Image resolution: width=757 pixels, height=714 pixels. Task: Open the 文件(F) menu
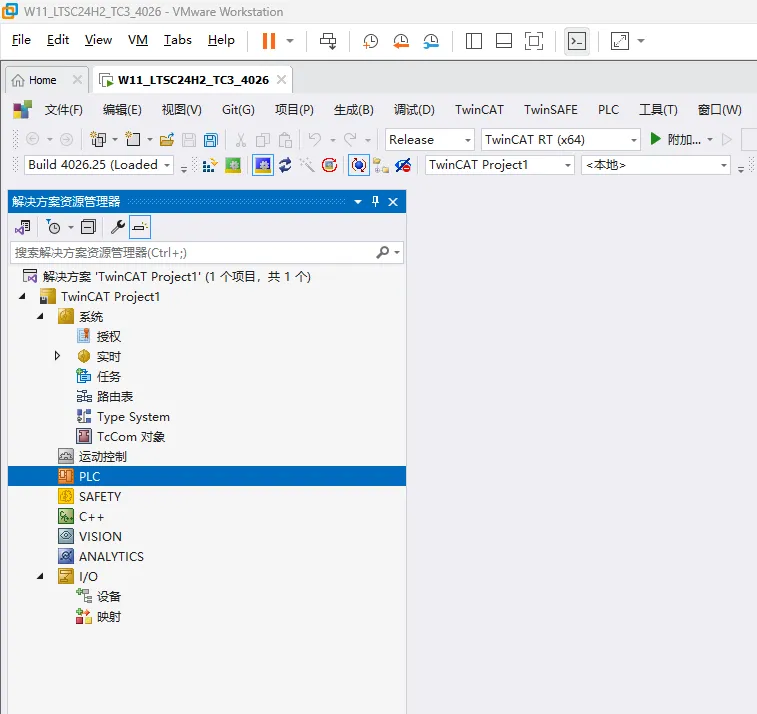(64, 110)
